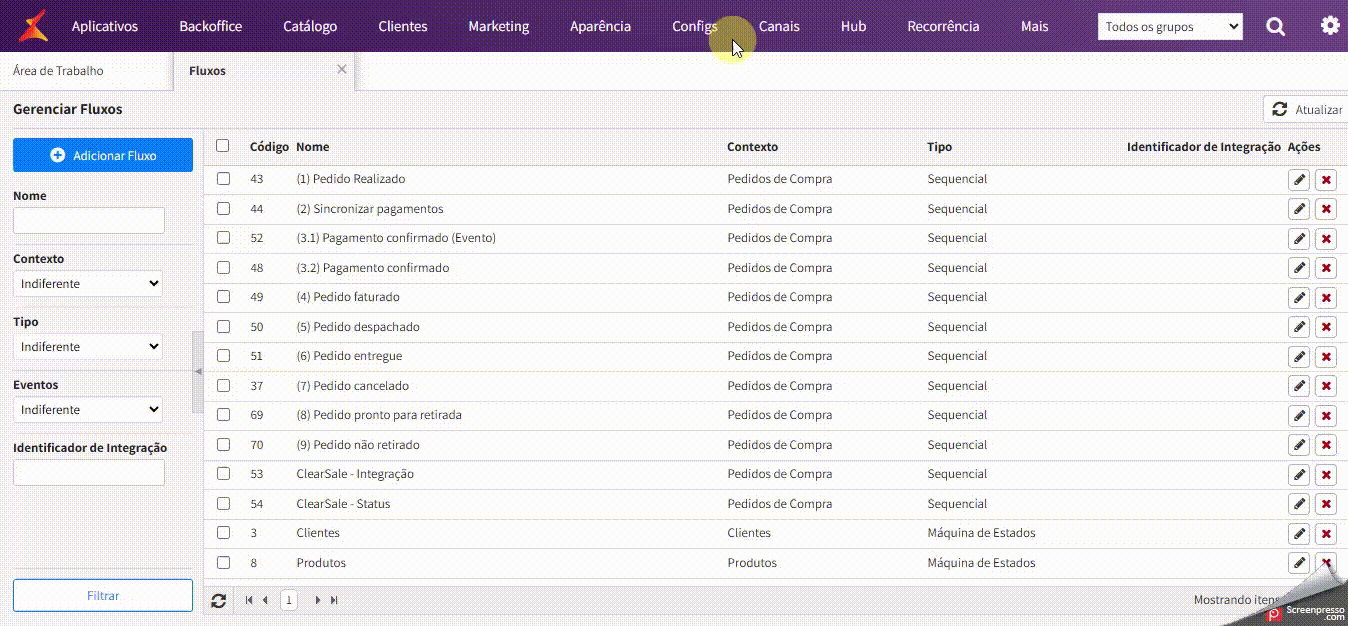Remove the (4) Pedido faturado flow

pos(1326,298)
